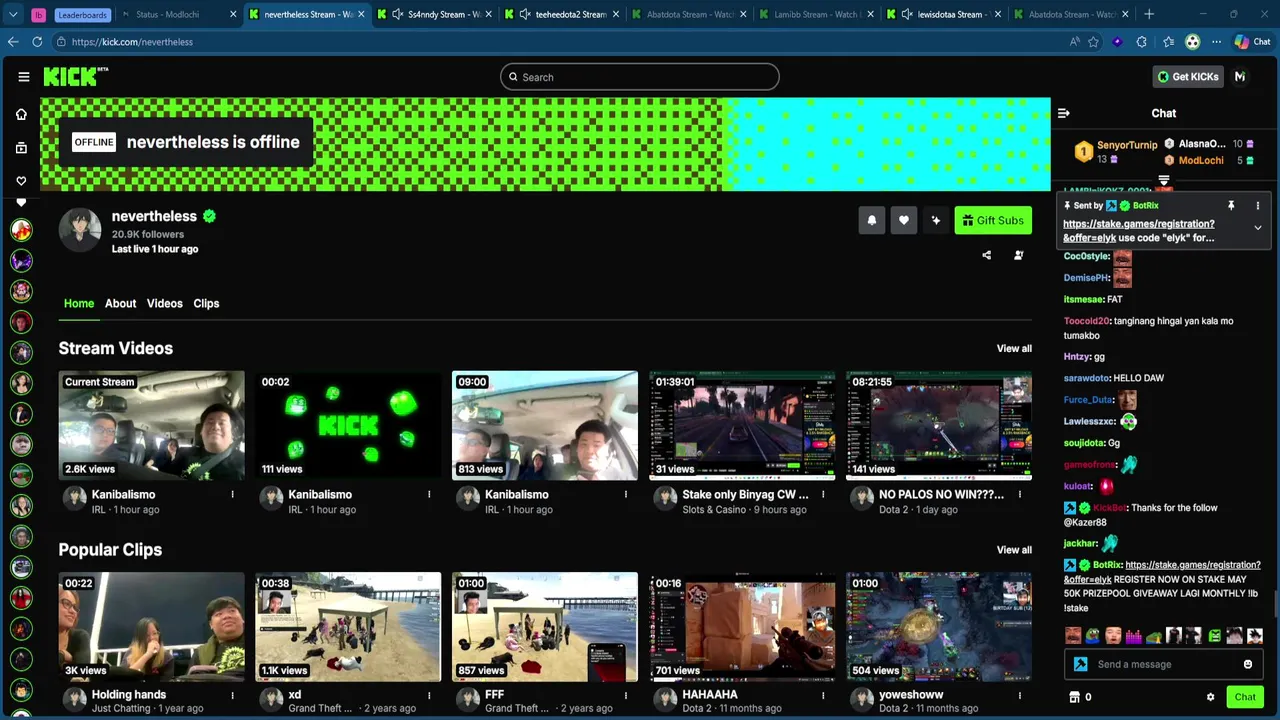Viewport: 1280px width, 720px height.
Task: Switch to the Videos tab
Action: click(x=165, y=304)
